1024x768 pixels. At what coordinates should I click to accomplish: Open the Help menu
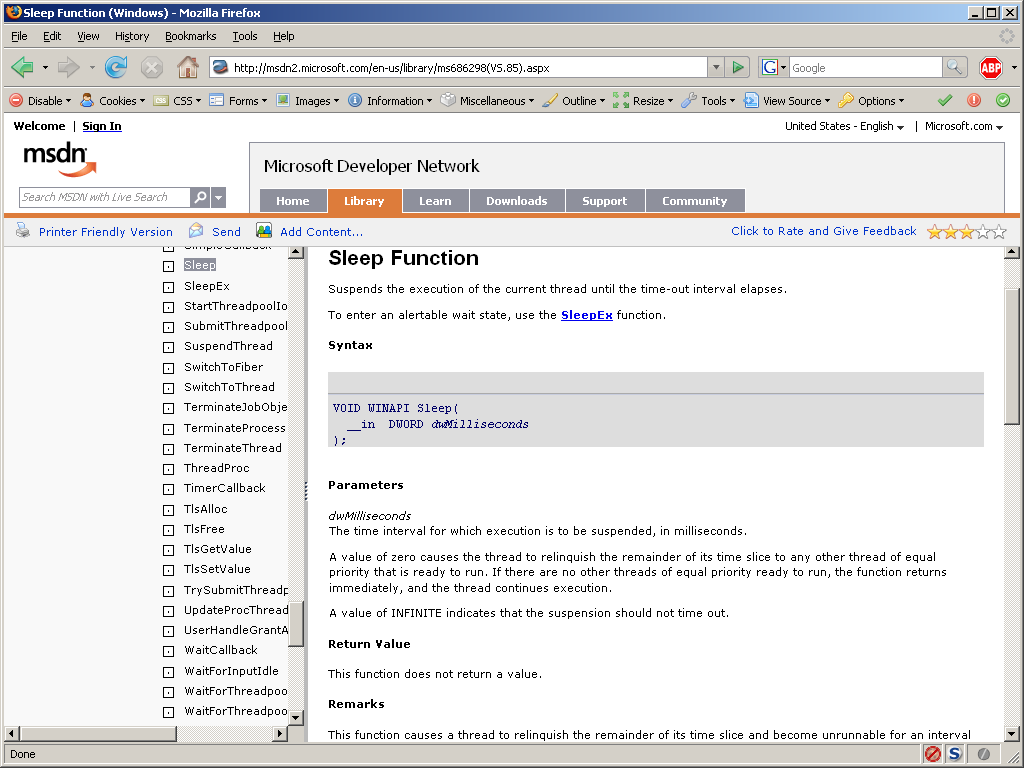coord(283,36)
